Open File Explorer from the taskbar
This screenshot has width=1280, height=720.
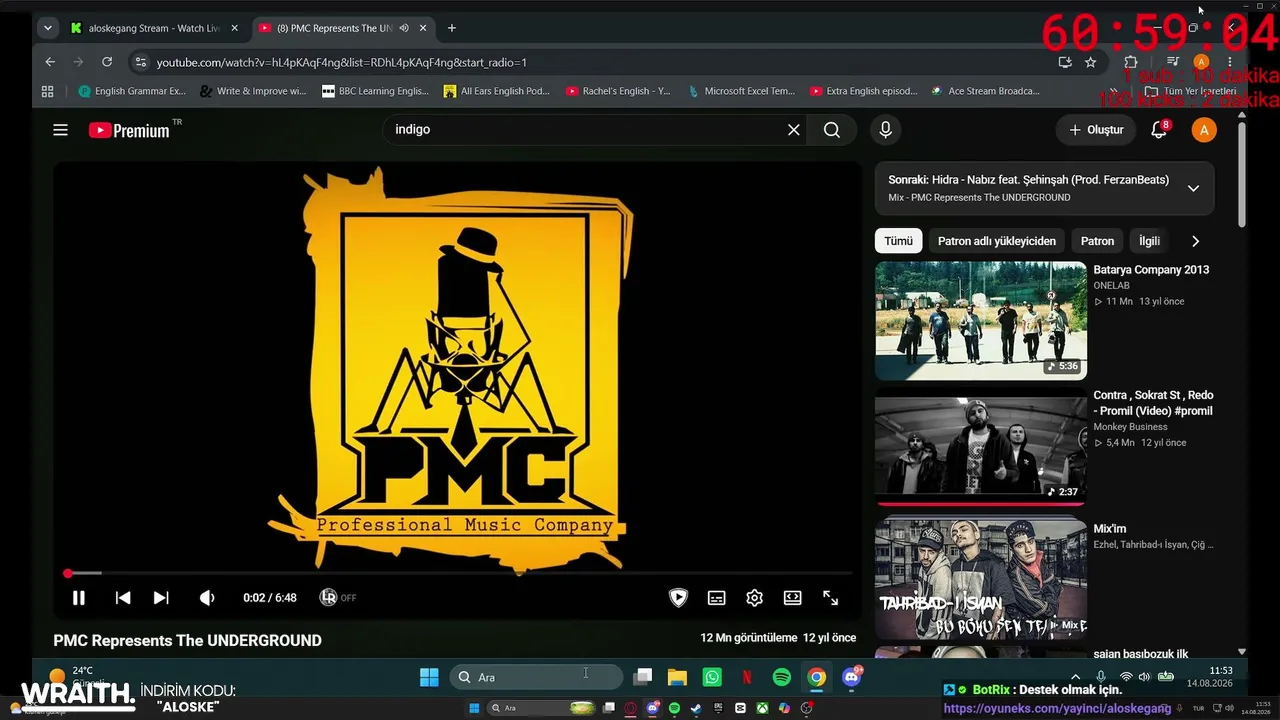tap(678, 677)
